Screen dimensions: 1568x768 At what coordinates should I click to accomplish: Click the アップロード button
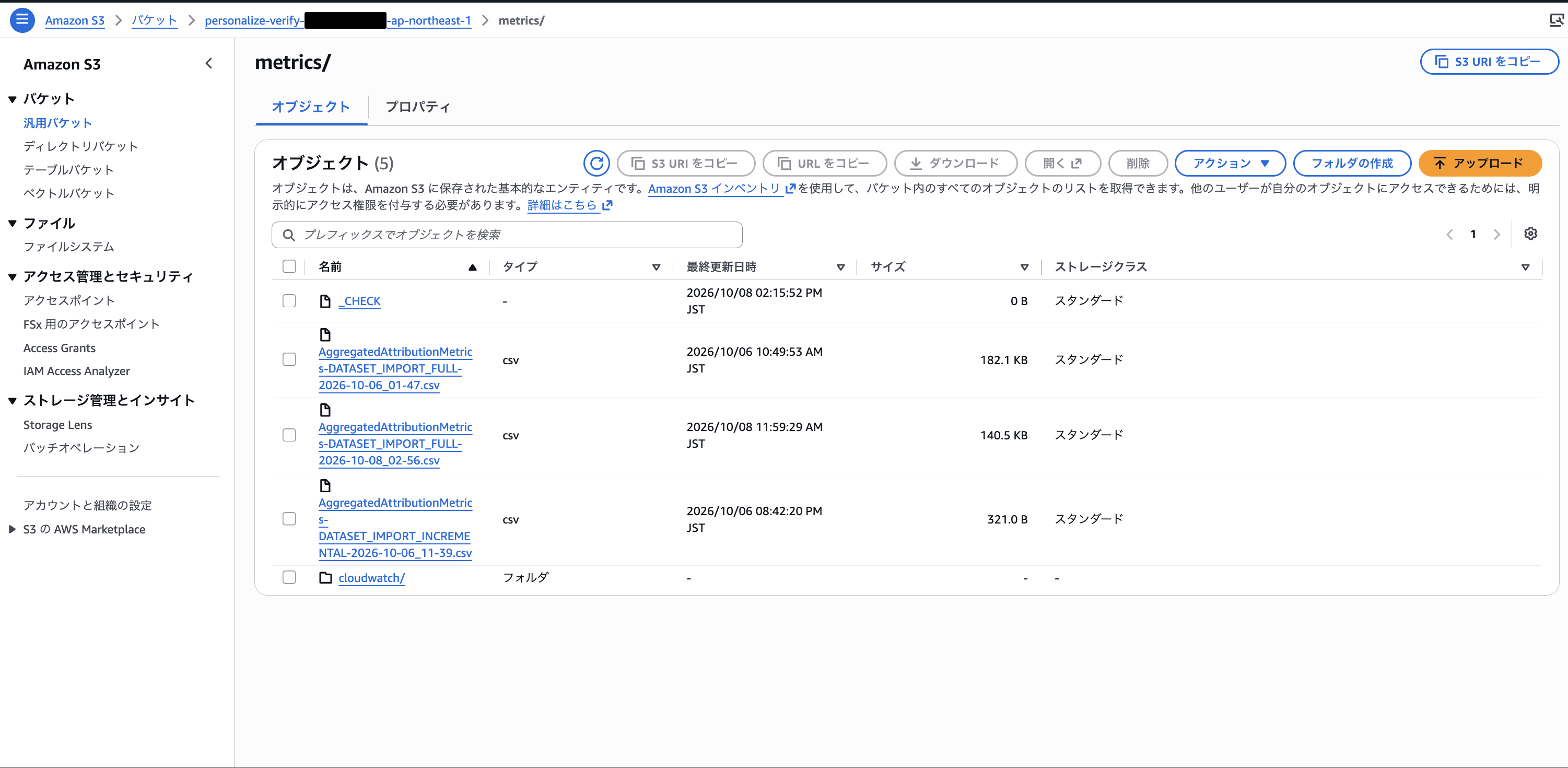pyautogui.click(x=1480, y=163)
